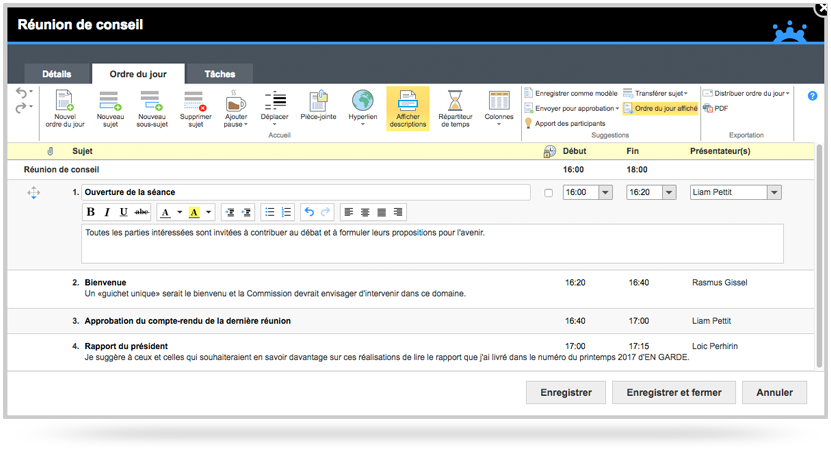Select item Rapport du président
Image resolution: width=831 pixels, height=458 pixels.
click(x=126, y=346)
